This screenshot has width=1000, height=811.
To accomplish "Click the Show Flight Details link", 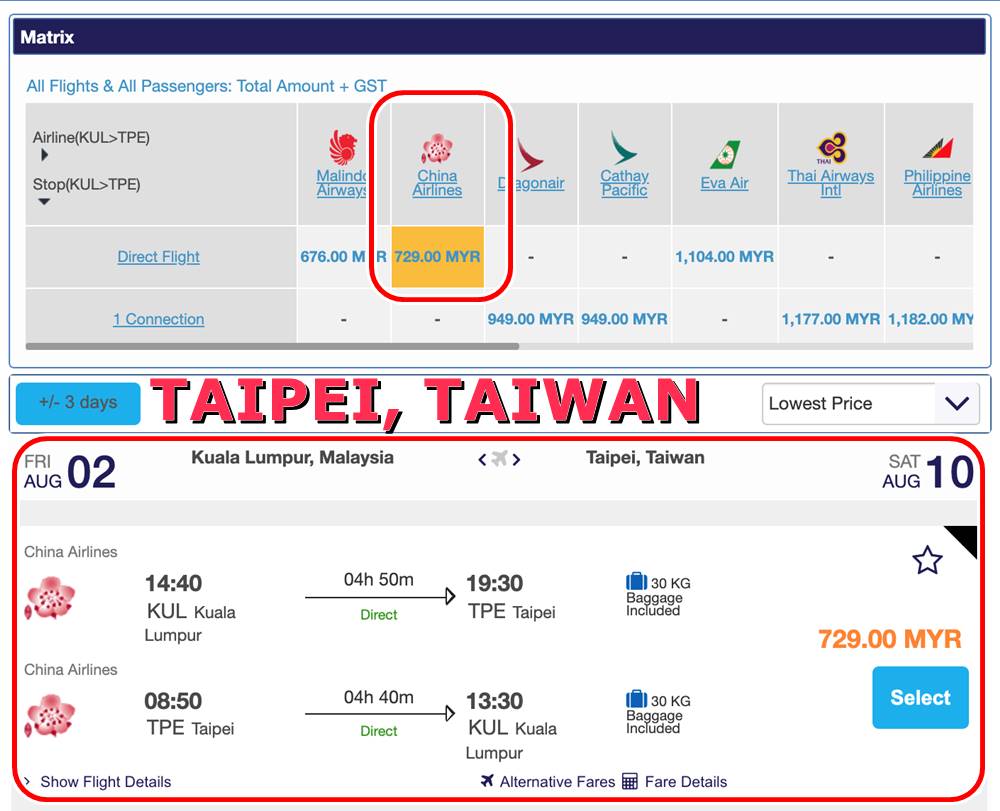I will (x=106, y=782).
